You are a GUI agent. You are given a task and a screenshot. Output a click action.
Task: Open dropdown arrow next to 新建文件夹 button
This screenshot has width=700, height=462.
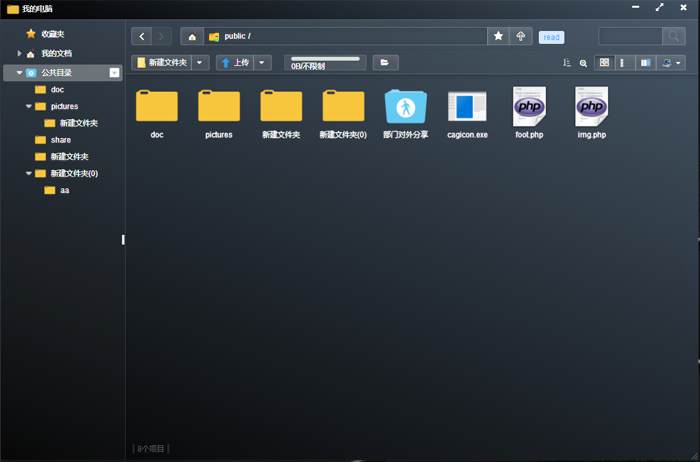tap(201, 62)
